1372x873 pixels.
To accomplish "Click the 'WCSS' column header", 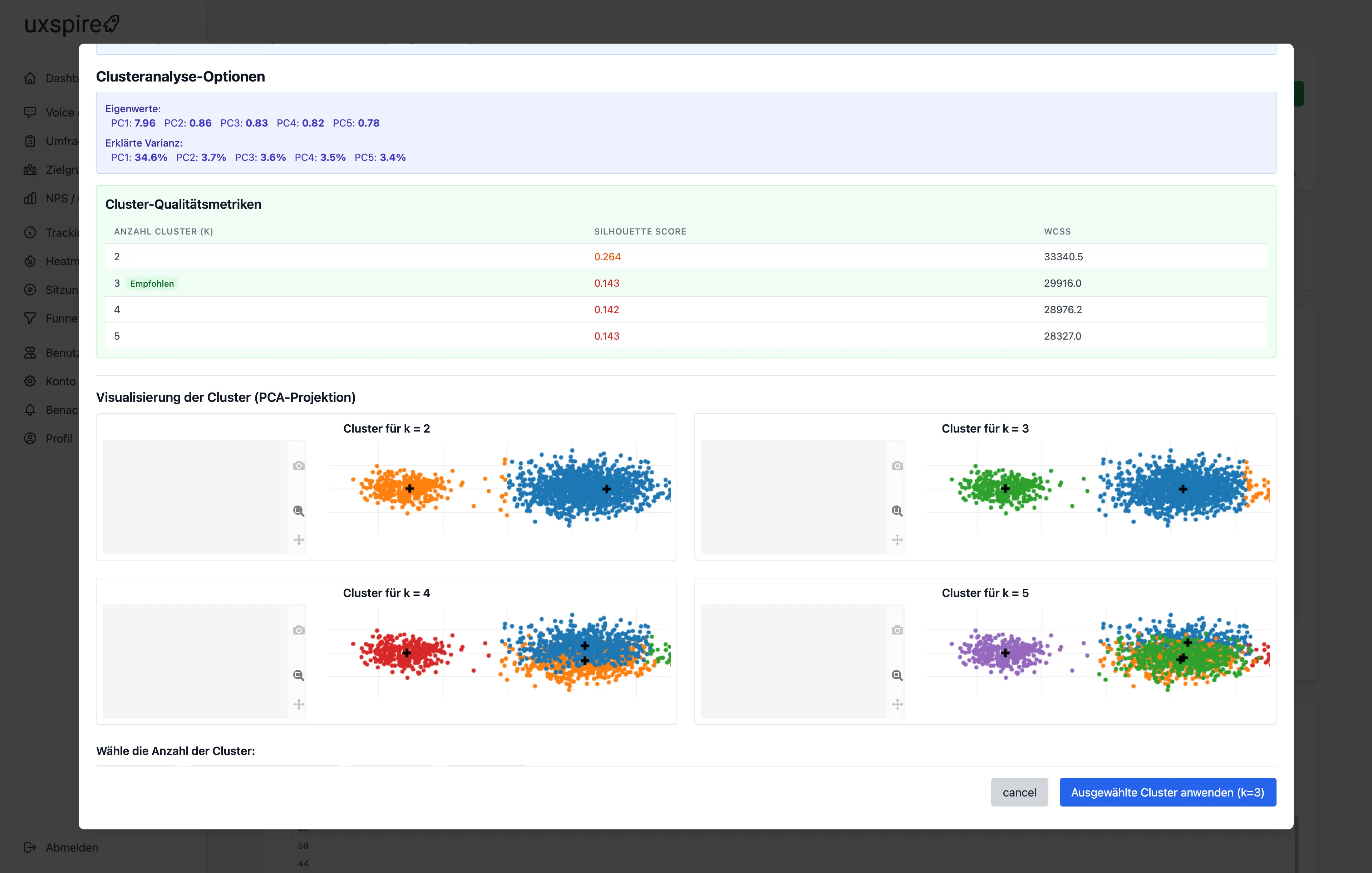I will [x=1057, y=231].
